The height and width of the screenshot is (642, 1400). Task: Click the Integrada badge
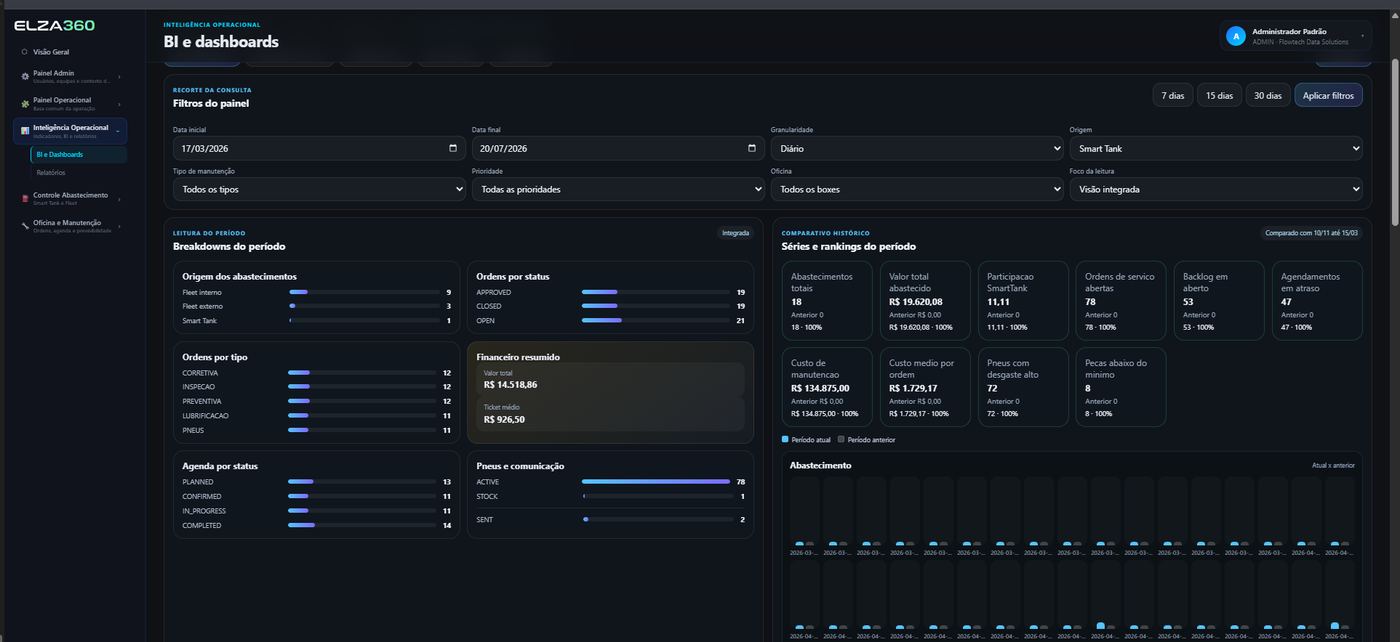[x=736, y=233]
